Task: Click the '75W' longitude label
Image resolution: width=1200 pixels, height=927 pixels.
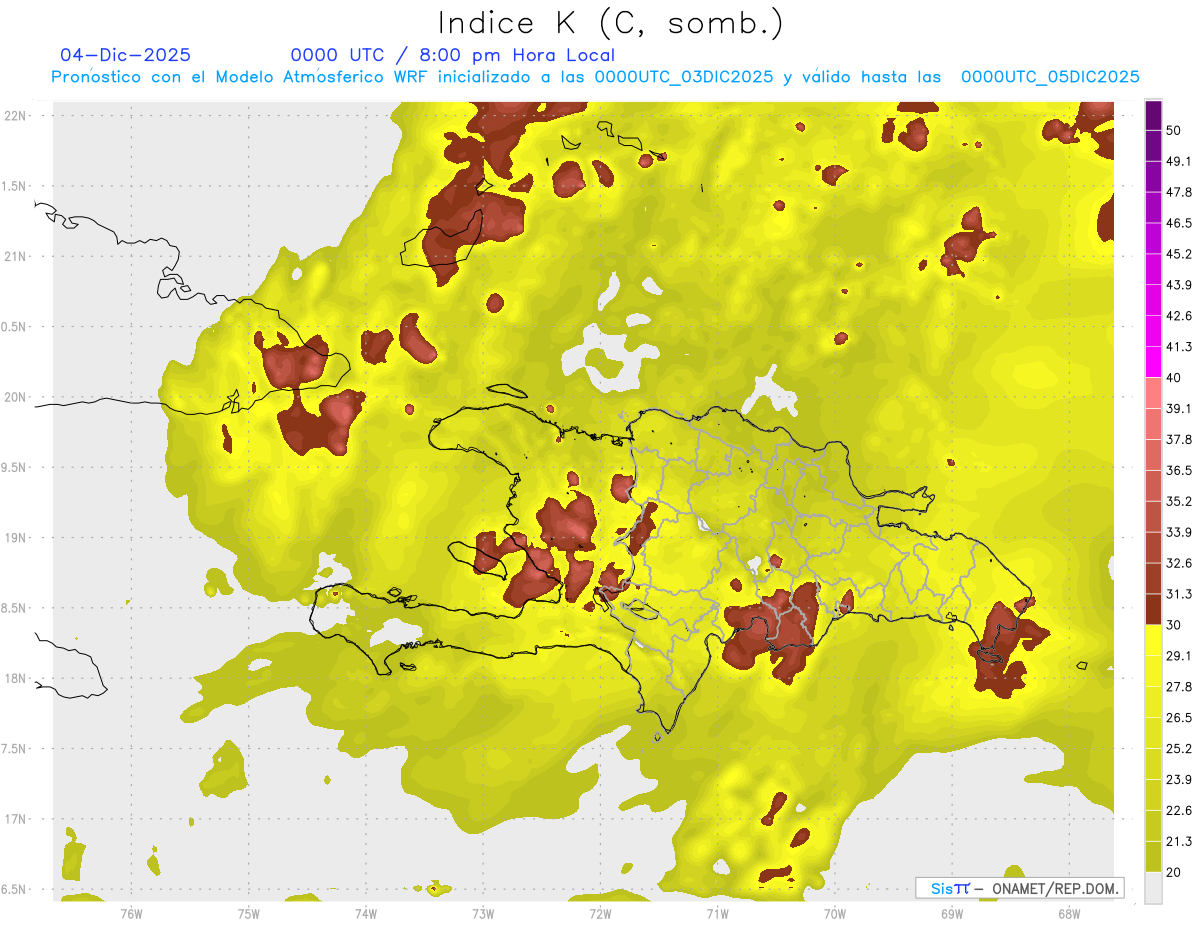Action: [249, 914]
